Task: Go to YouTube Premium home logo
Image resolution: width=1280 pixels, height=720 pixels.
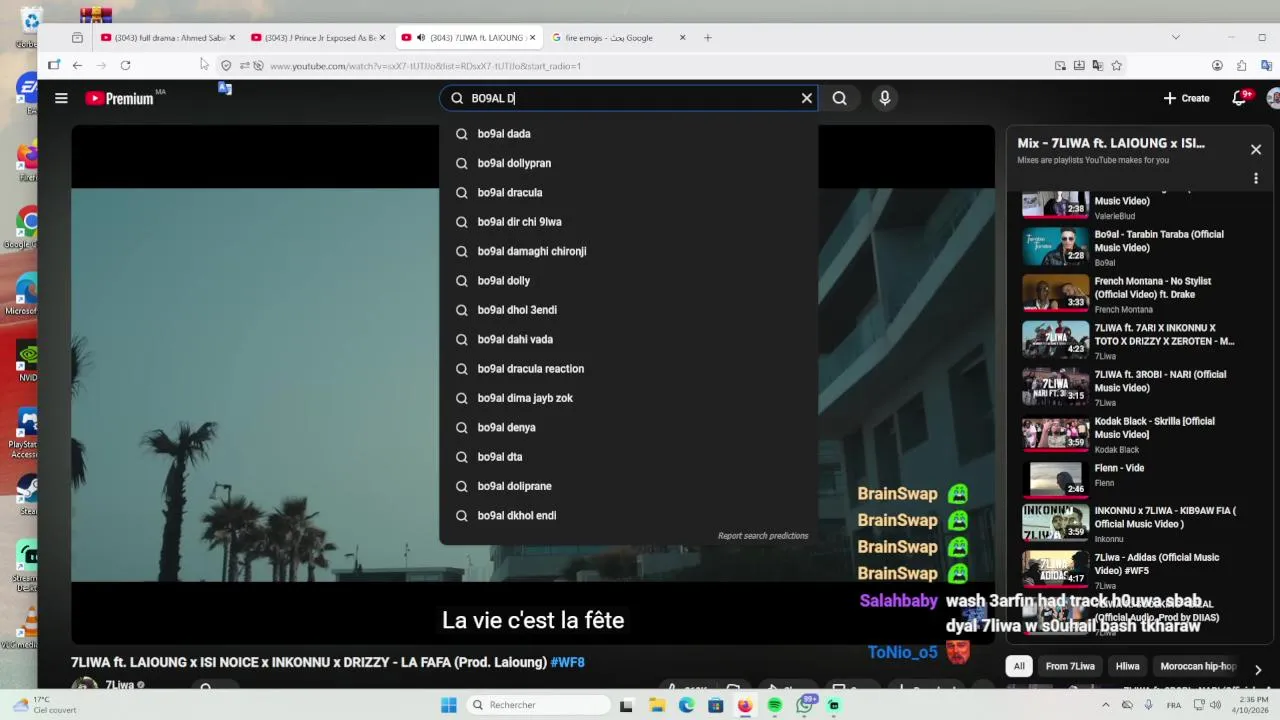Action: pyautogui.click(x=119, y=98)
